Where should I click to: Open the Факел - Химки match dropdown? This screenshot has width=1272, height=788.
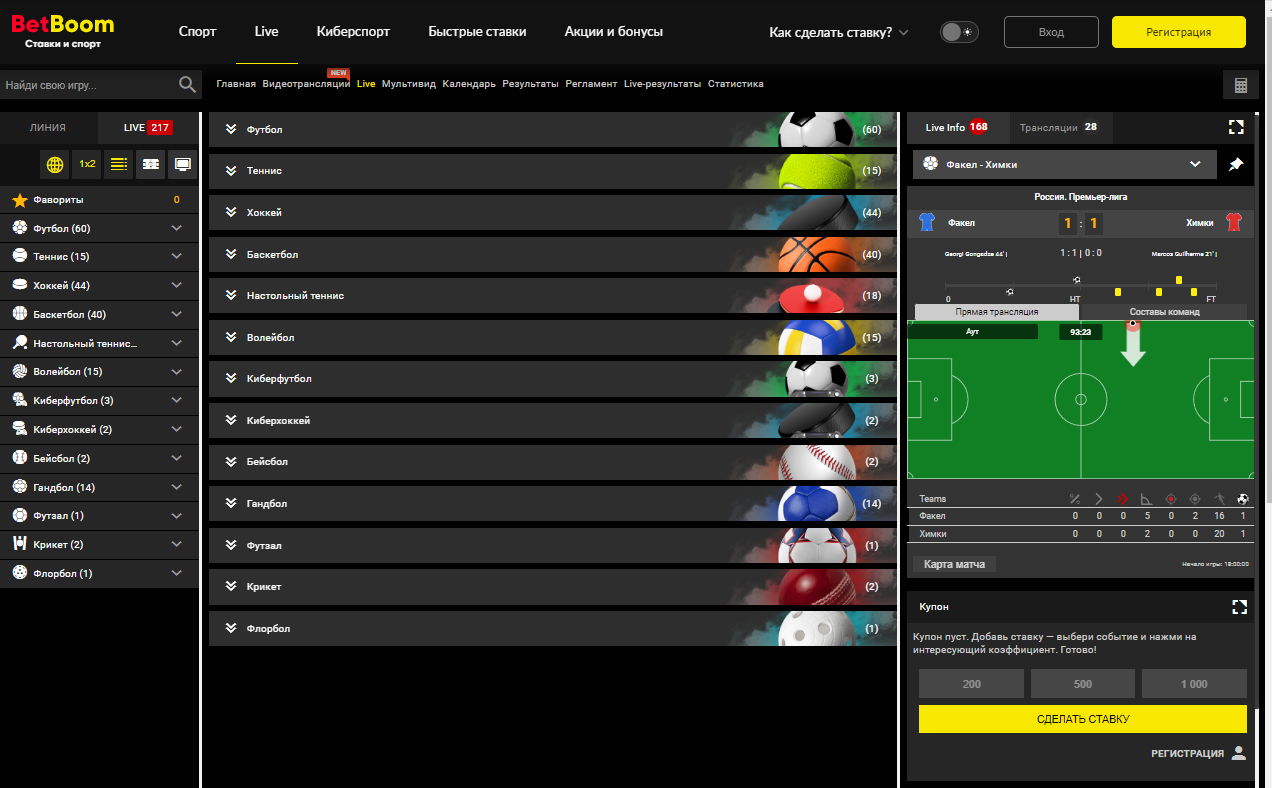coord(1194,164)
